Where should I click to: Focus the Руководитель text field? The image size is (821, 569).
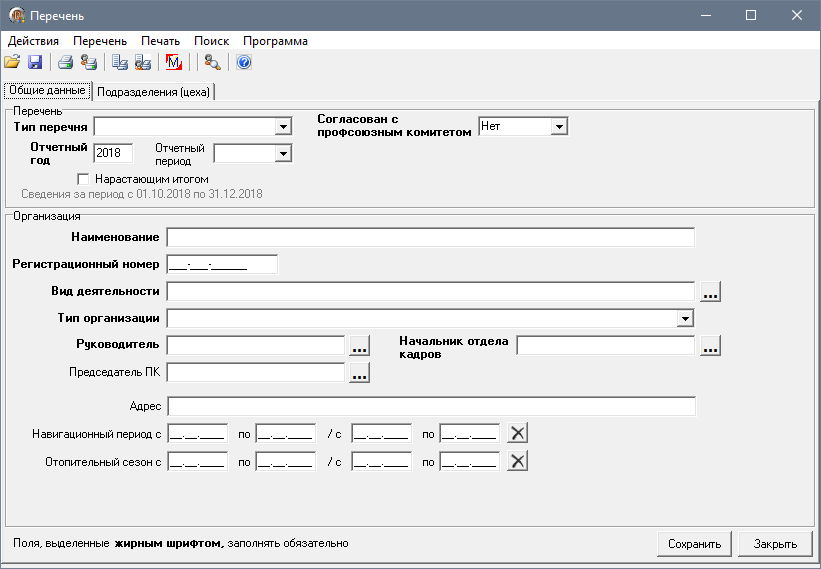click(256, 345)
